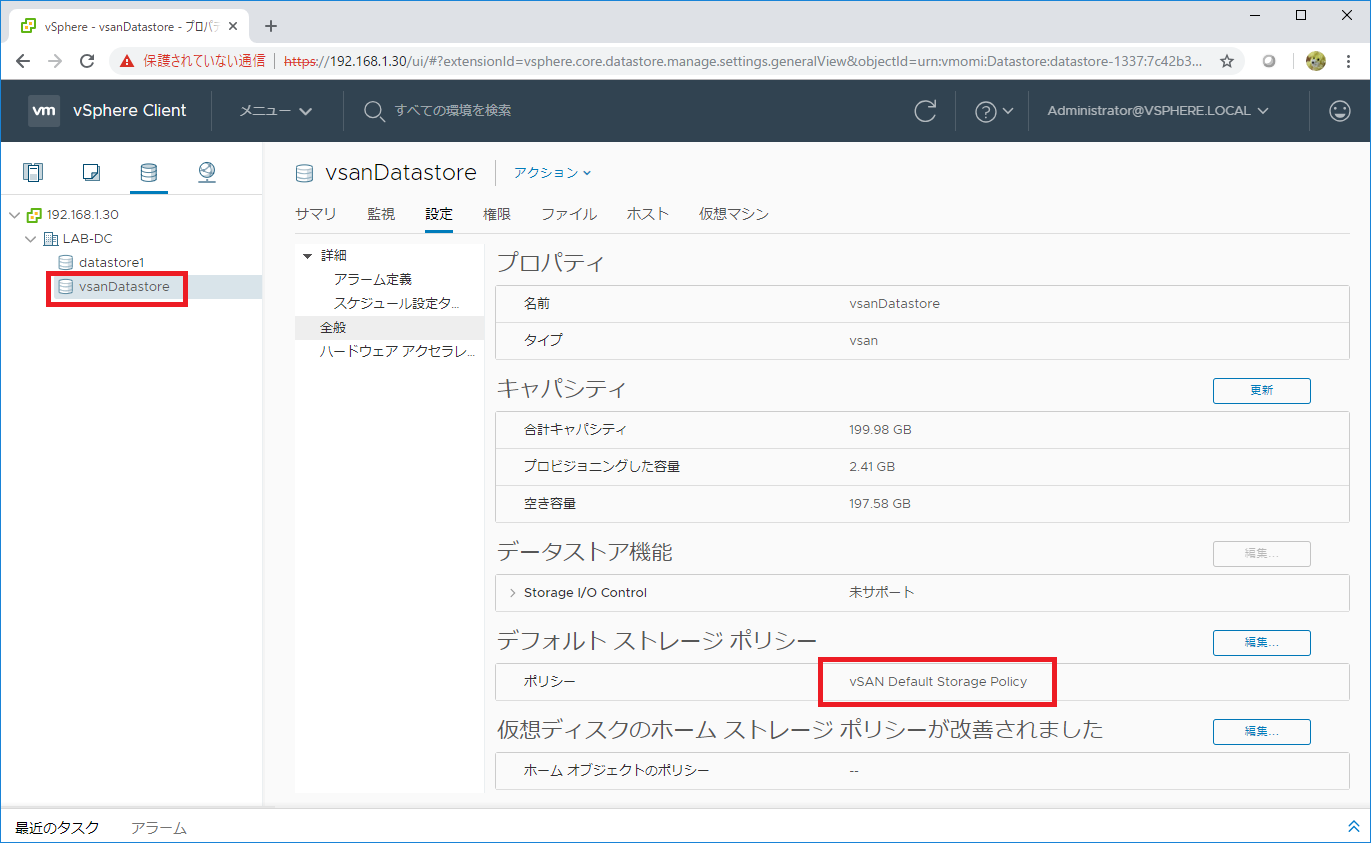Click the LAB-DC datacenter icon

(51, 239)
